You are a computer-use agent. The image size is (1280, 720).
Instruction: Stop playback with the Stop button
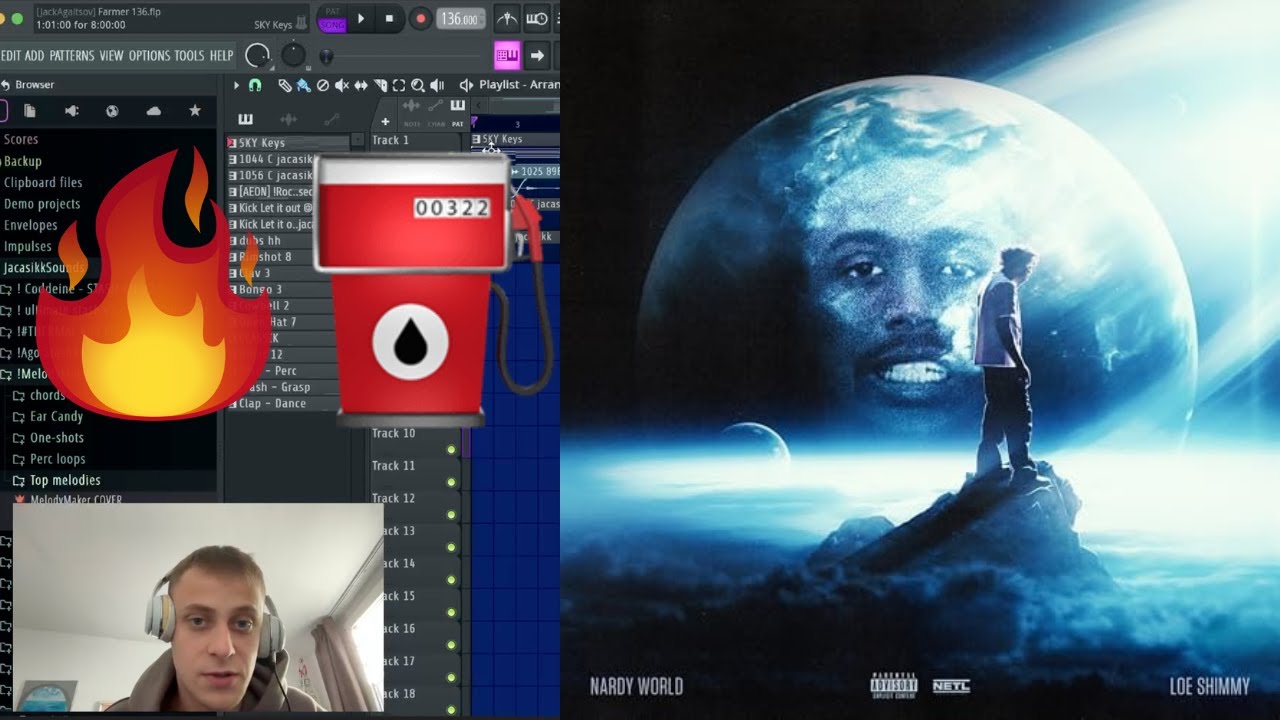[389, 18]
